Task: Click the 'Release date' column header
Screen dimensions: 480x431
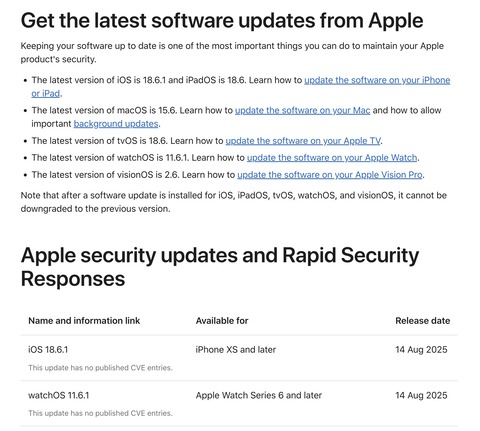Action: [x=423, y=321]
